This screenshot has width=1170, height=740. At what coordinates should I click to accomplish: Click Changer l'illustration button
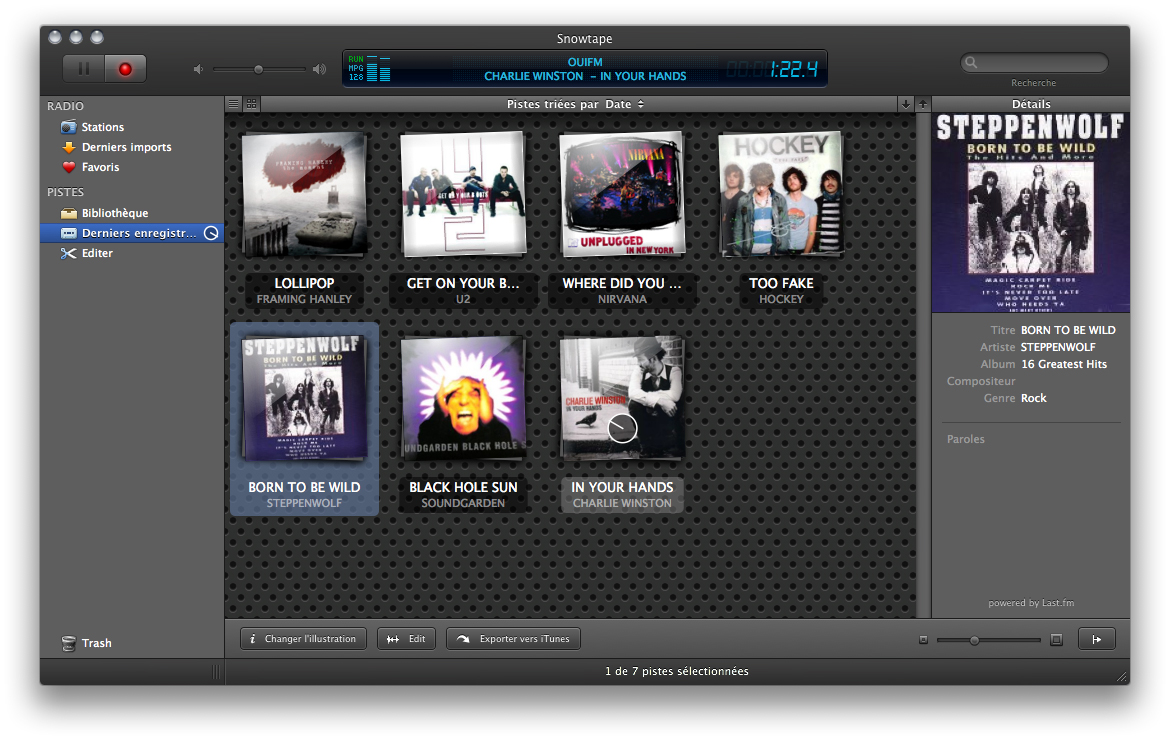coord(304,639)
